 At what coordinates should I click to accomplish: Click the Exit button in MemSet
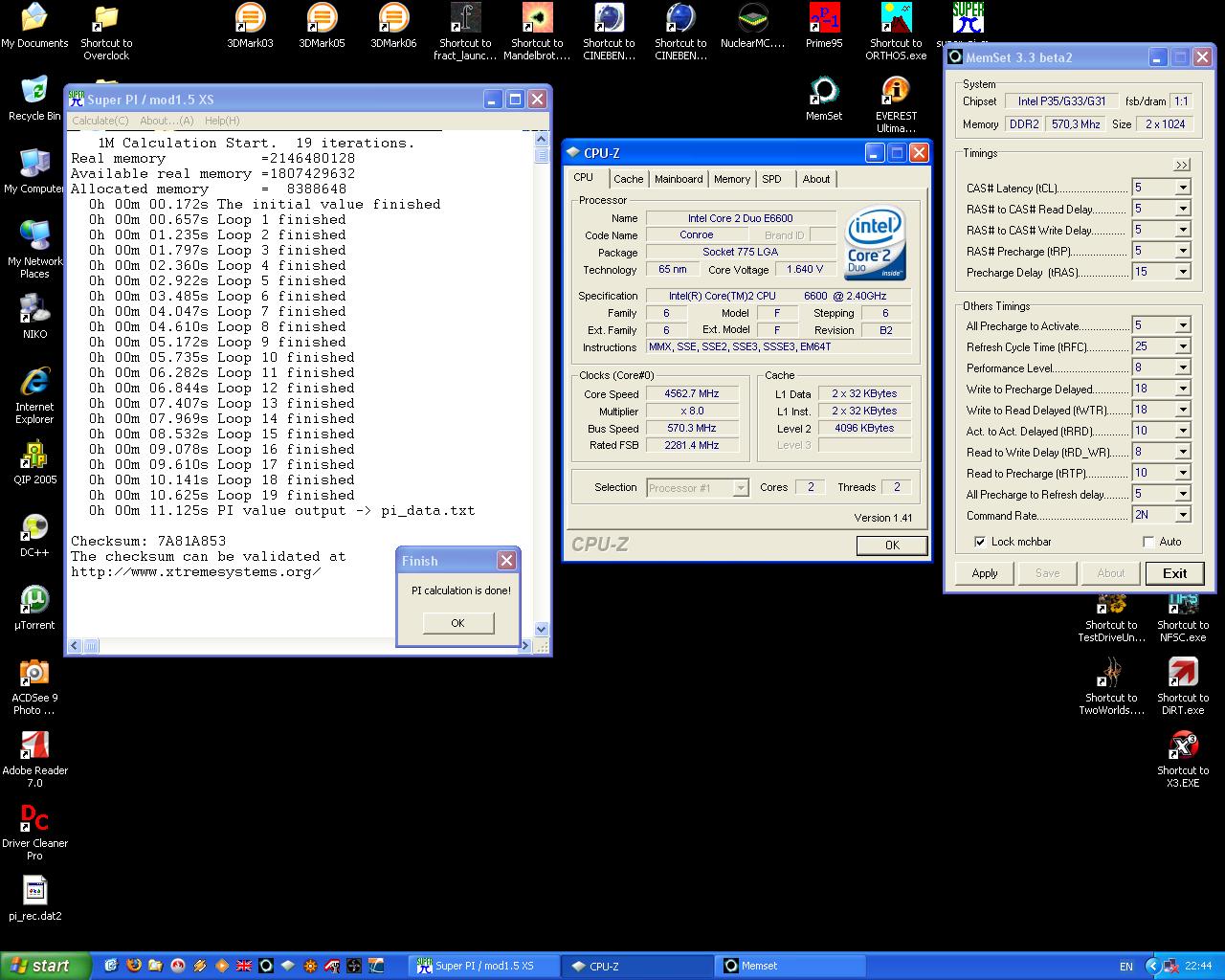coord(1175,573)
